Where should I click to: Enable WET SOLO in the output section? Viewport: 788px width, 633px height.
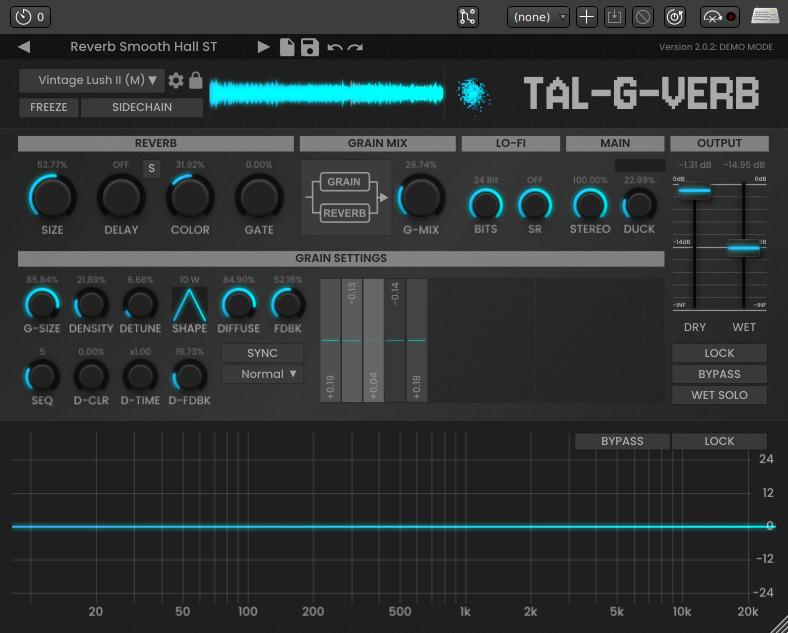click(719, 395)
